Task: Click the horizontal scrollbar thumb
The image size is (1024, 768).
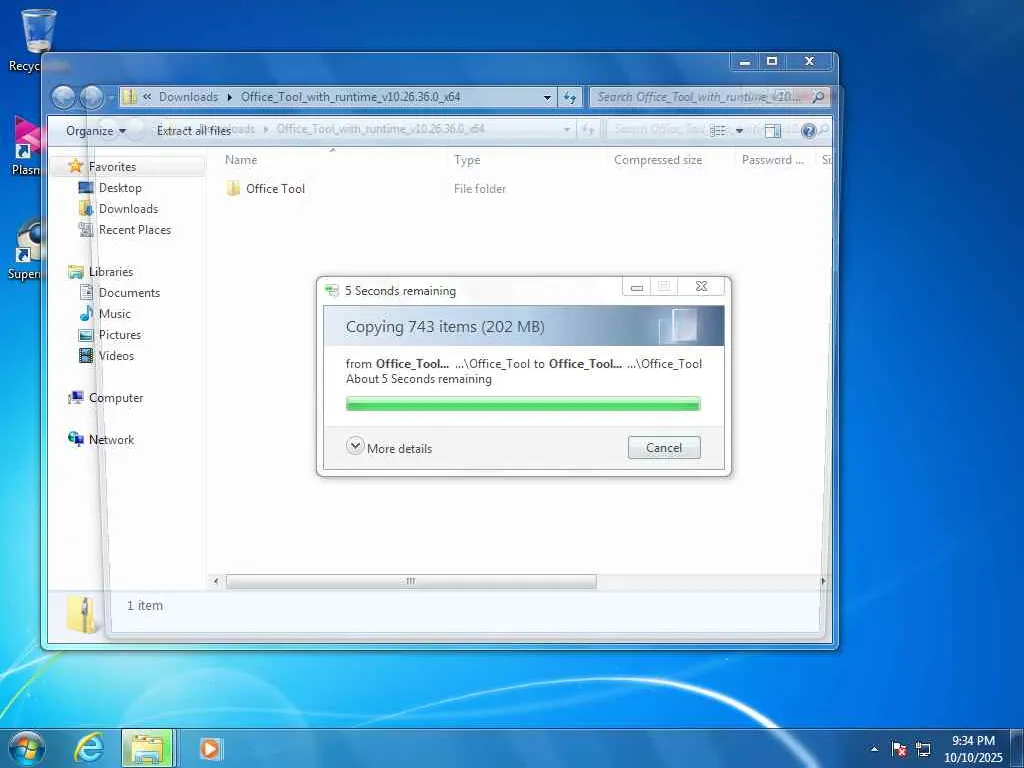Action: click(x=411, y=581)
